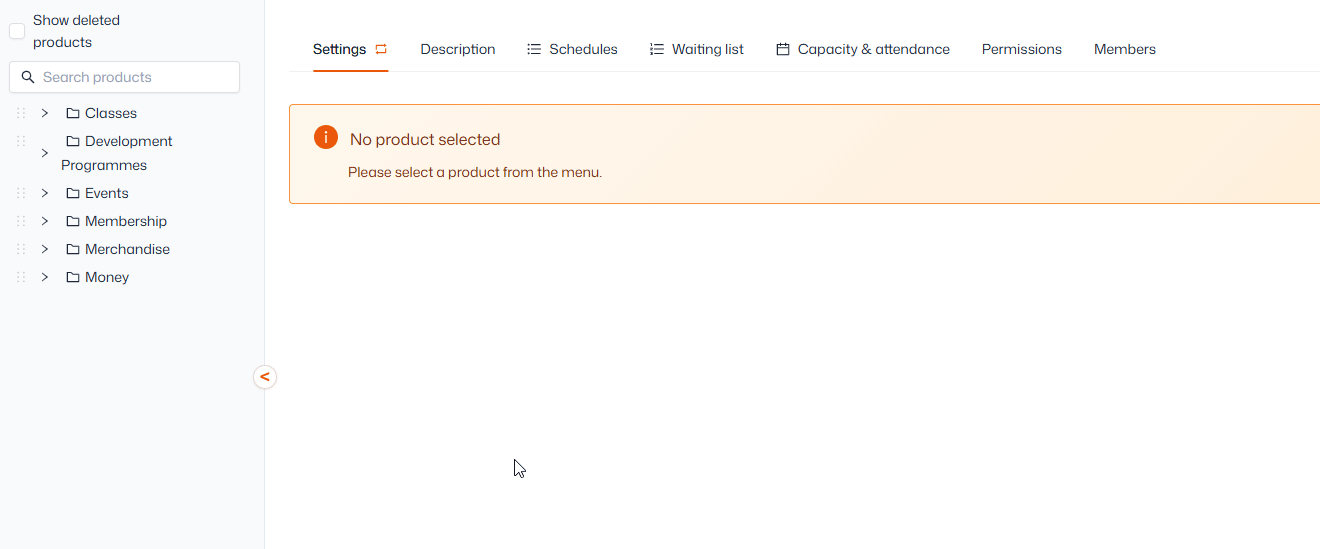Screen dimensions: 1320x549
Task: Click the orange info icon in alert
Action: 325,138
